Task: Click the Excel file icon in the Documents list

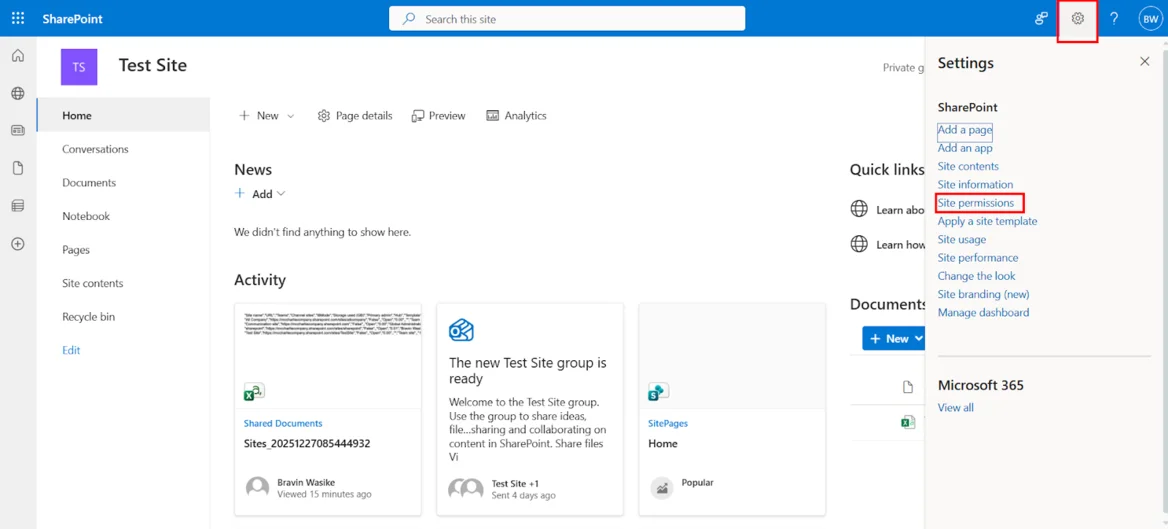Action: click(907, 422)
